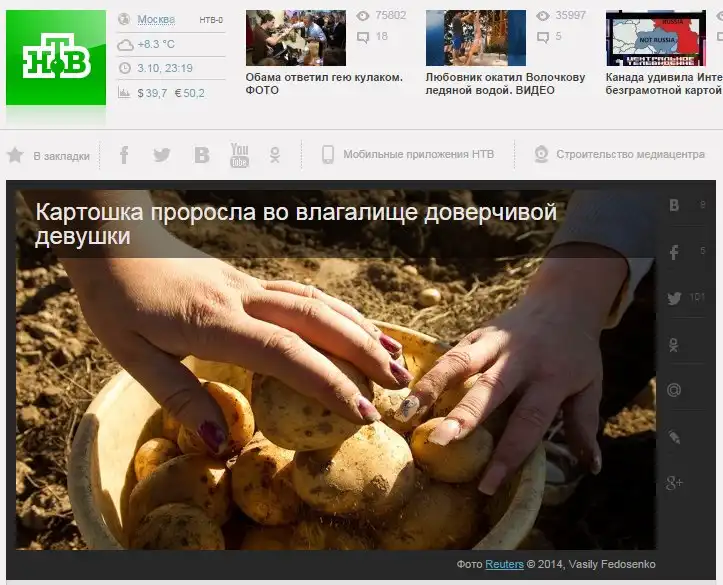Click the Reuters photo credit link
Image resolution: width=723 pixels, height=585 pixels.
[504, 565]
